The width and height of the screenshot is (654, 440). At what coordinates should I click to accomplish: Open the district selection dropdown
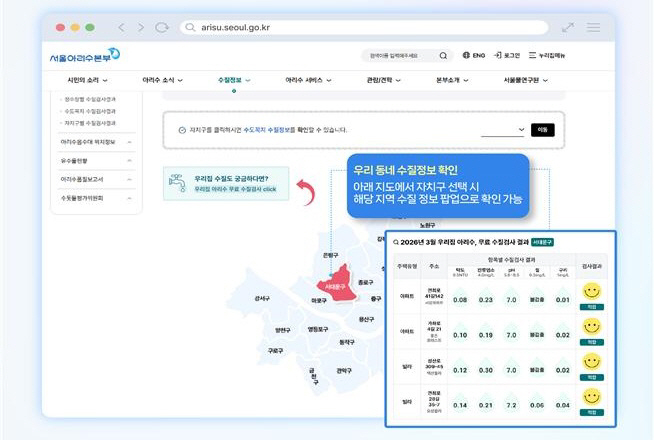coord(502,129)
